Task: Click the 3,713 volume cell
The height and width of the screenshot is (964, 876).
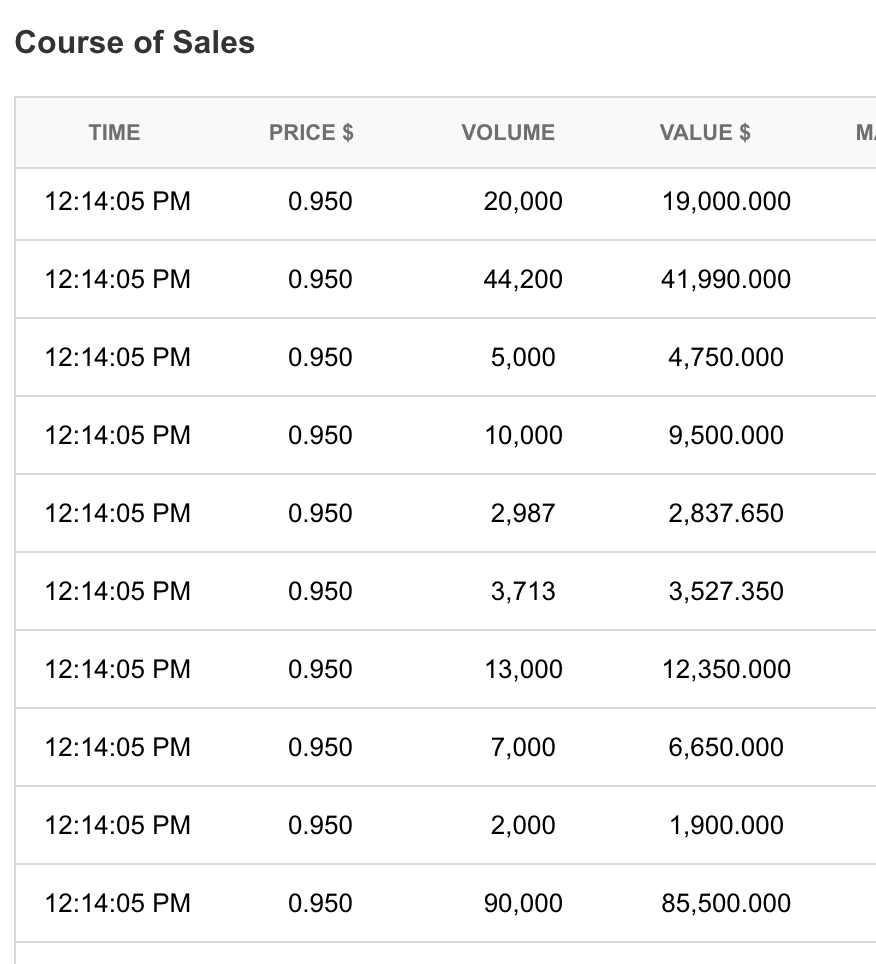Action: tap(523, 592)
